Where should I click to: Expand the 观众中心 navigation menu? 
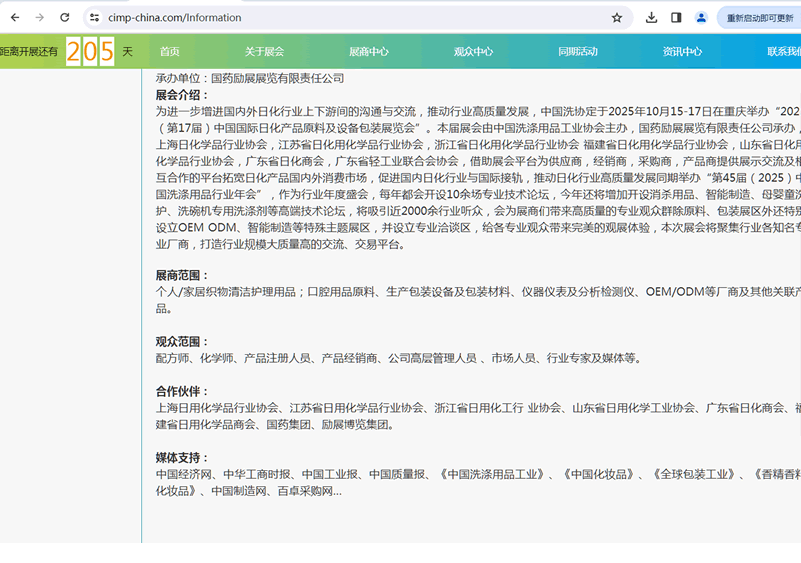[473, 52]
